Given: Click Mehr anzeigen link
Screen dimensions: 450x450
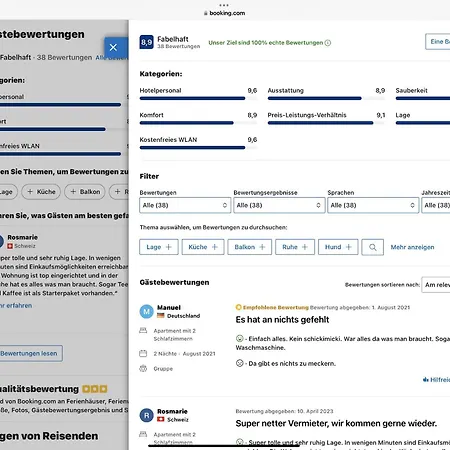Looking at the screenshot, I should (x=412, y=247).
